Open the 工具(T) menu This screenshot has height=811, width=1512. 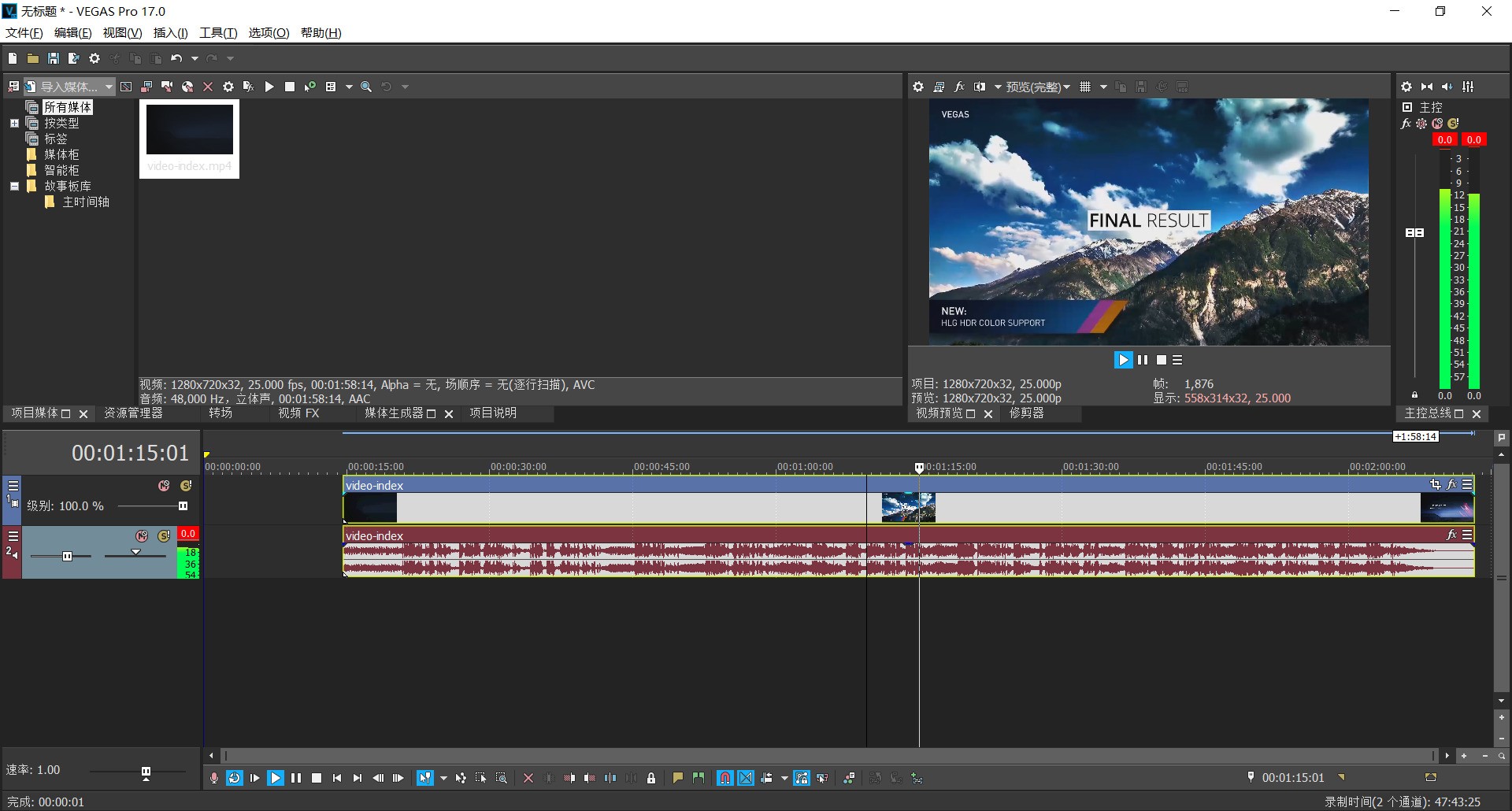[217, 33]
